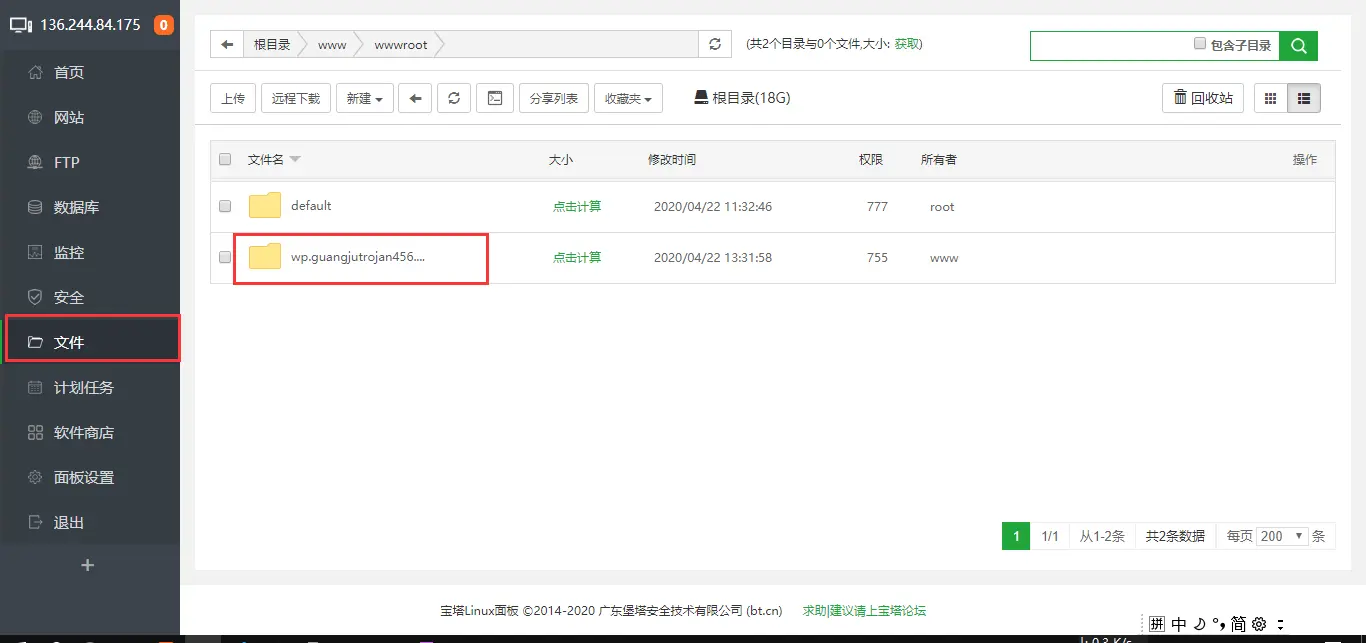Screen dimensions: 1366x643
Task: Expand the 新建 dropdown
Action: point(364,98)
